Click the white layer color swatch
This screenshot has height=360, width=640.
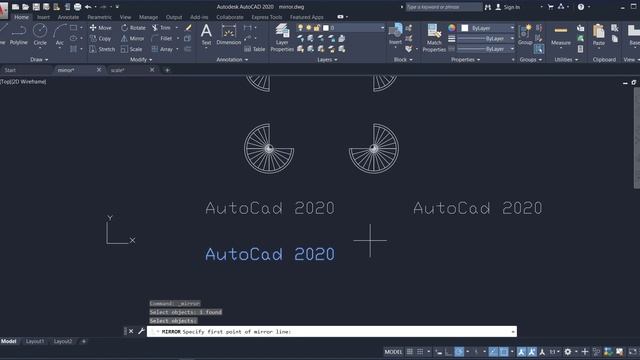click(326, 28)
